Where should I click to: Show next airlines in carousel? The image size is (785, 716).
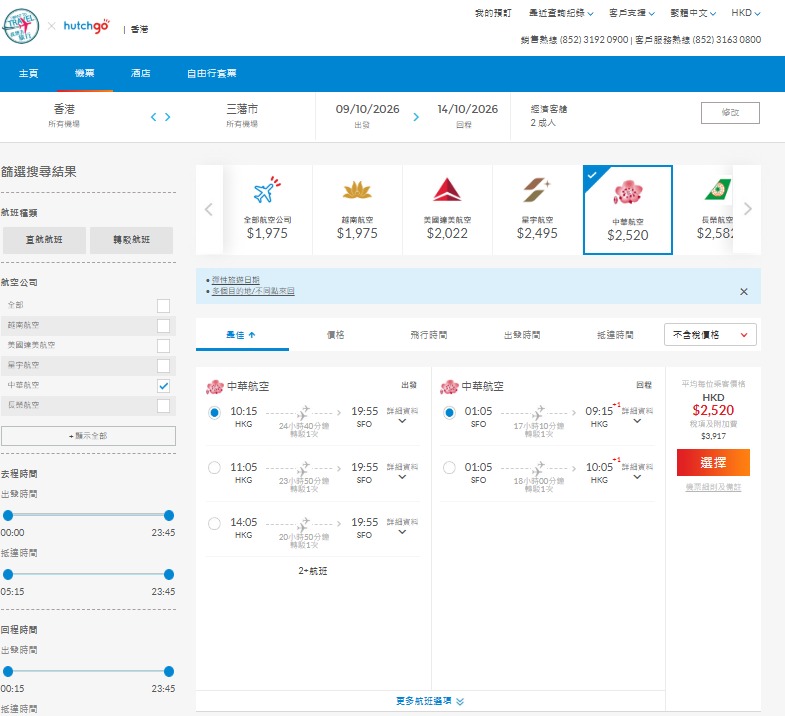tap(747, 209)
